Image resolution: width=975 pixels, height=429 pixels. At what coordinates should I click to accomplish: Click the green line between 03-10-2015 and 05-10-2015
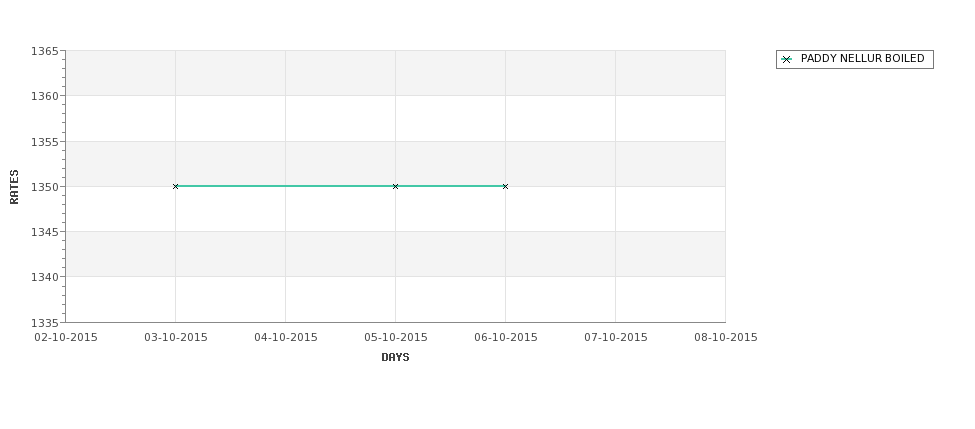(285, 186)
